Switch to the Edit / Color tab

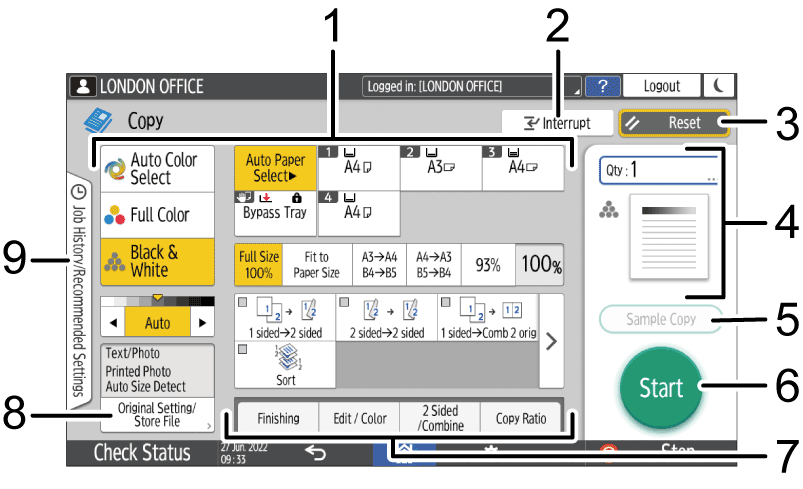(x=358, y=418)
